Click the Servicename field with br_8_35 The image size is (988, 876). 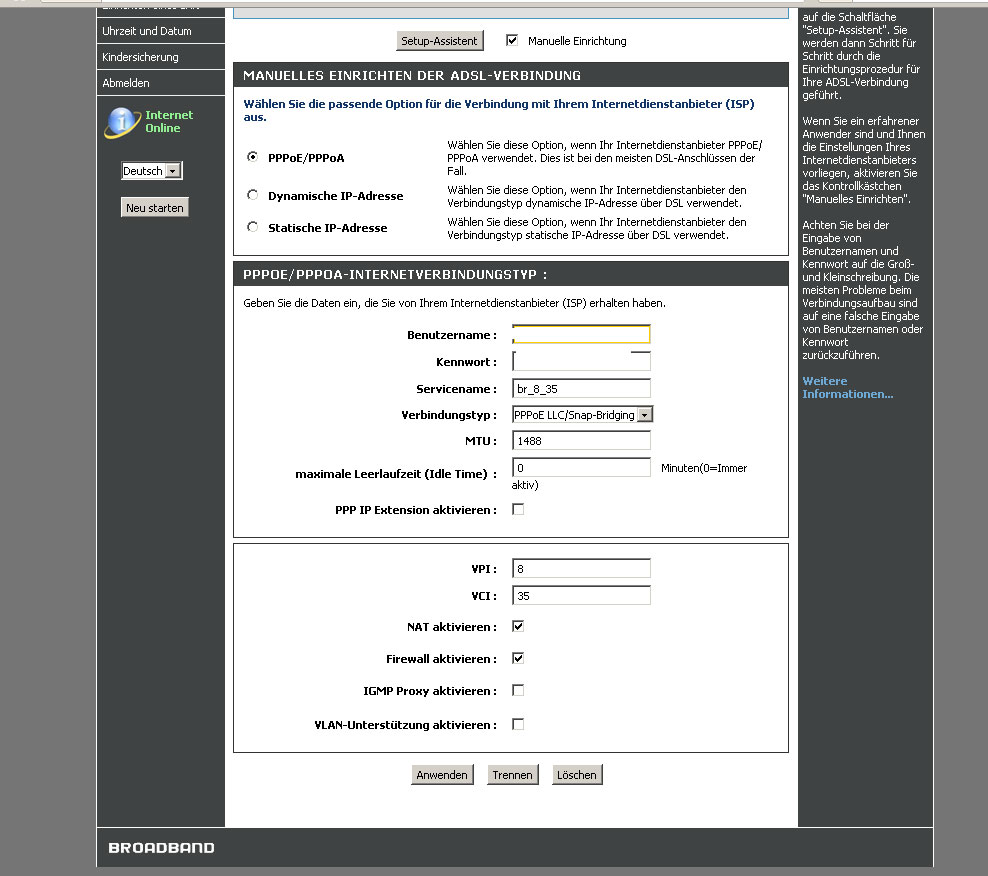pyautogui.click(x=581, y=389)
